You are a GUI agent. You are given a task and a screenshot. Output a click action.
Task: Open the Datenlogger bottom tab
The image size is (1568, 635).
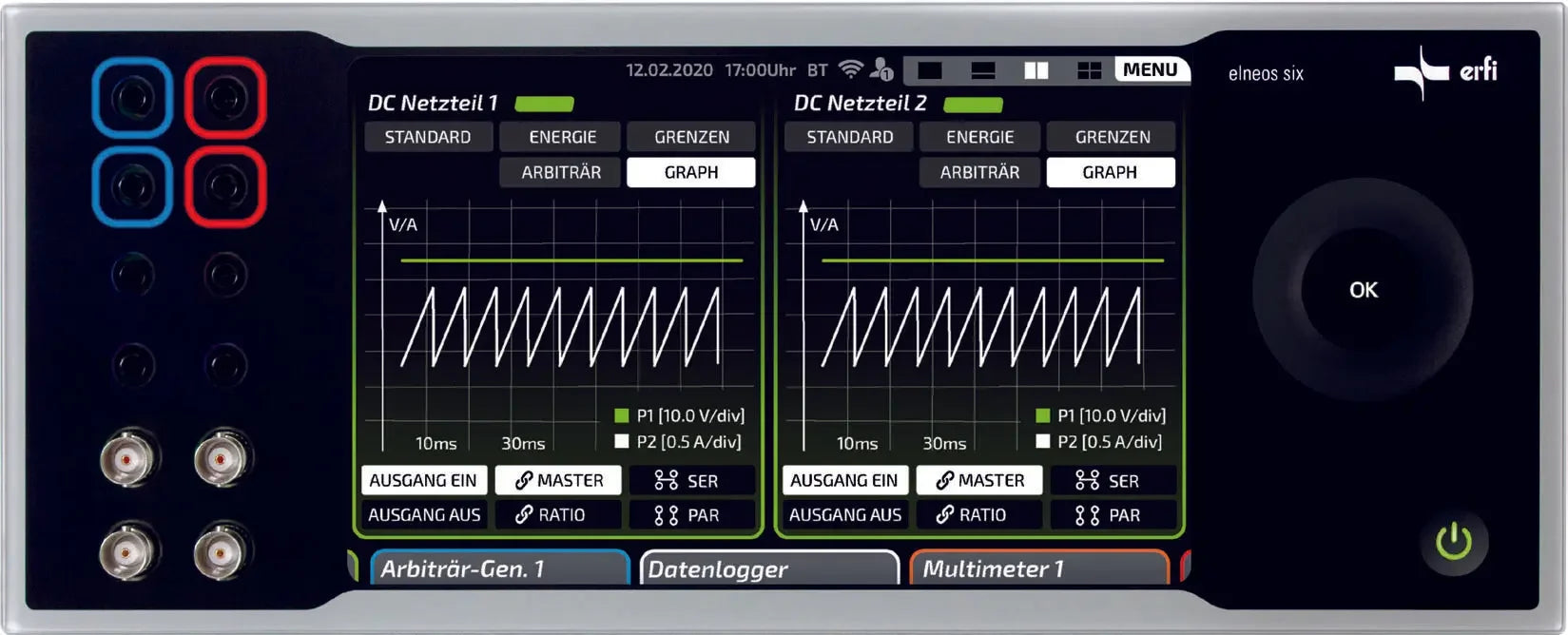click(x=770, y=568)
